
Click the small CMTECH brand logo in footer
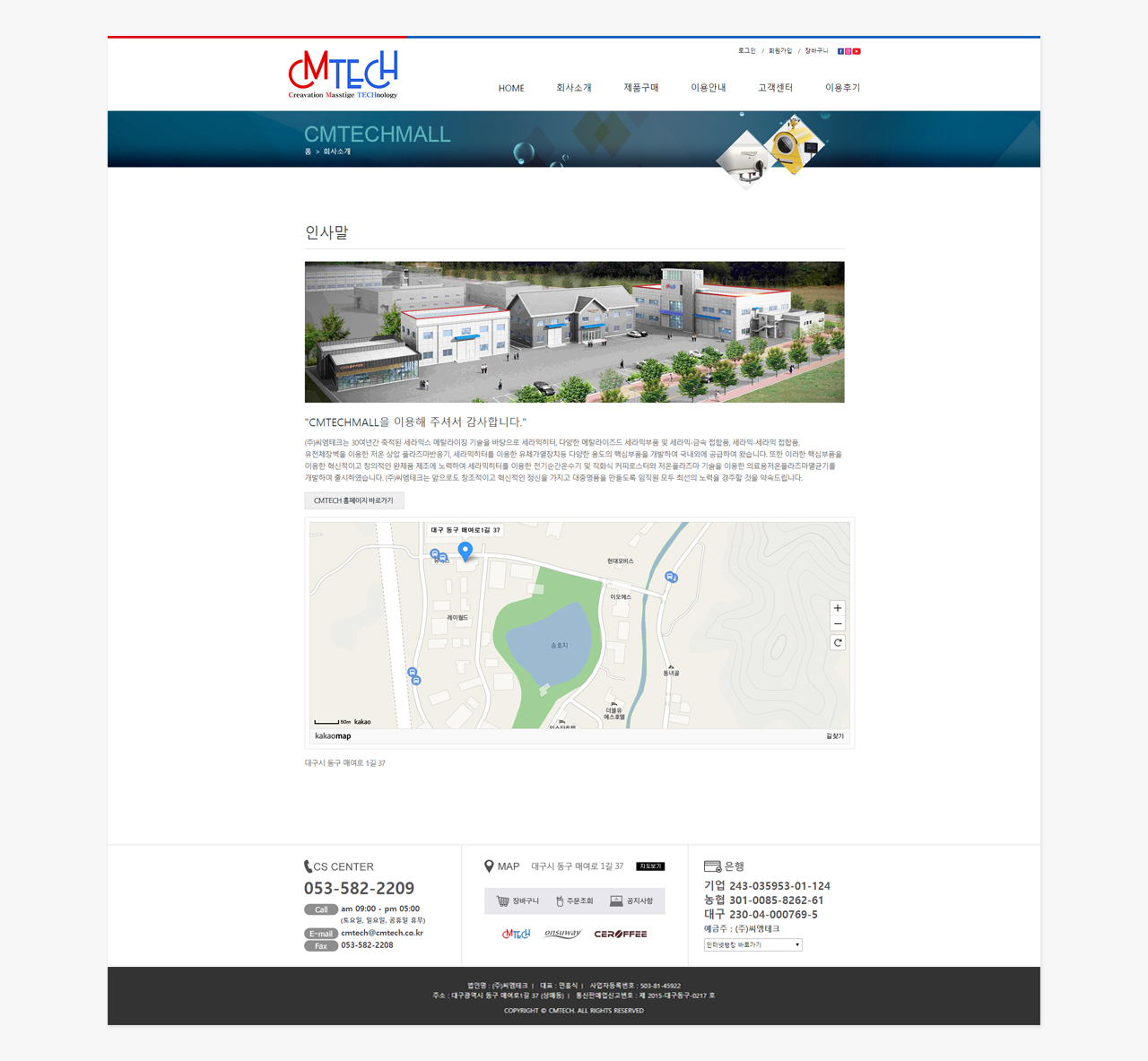point(516,934)
